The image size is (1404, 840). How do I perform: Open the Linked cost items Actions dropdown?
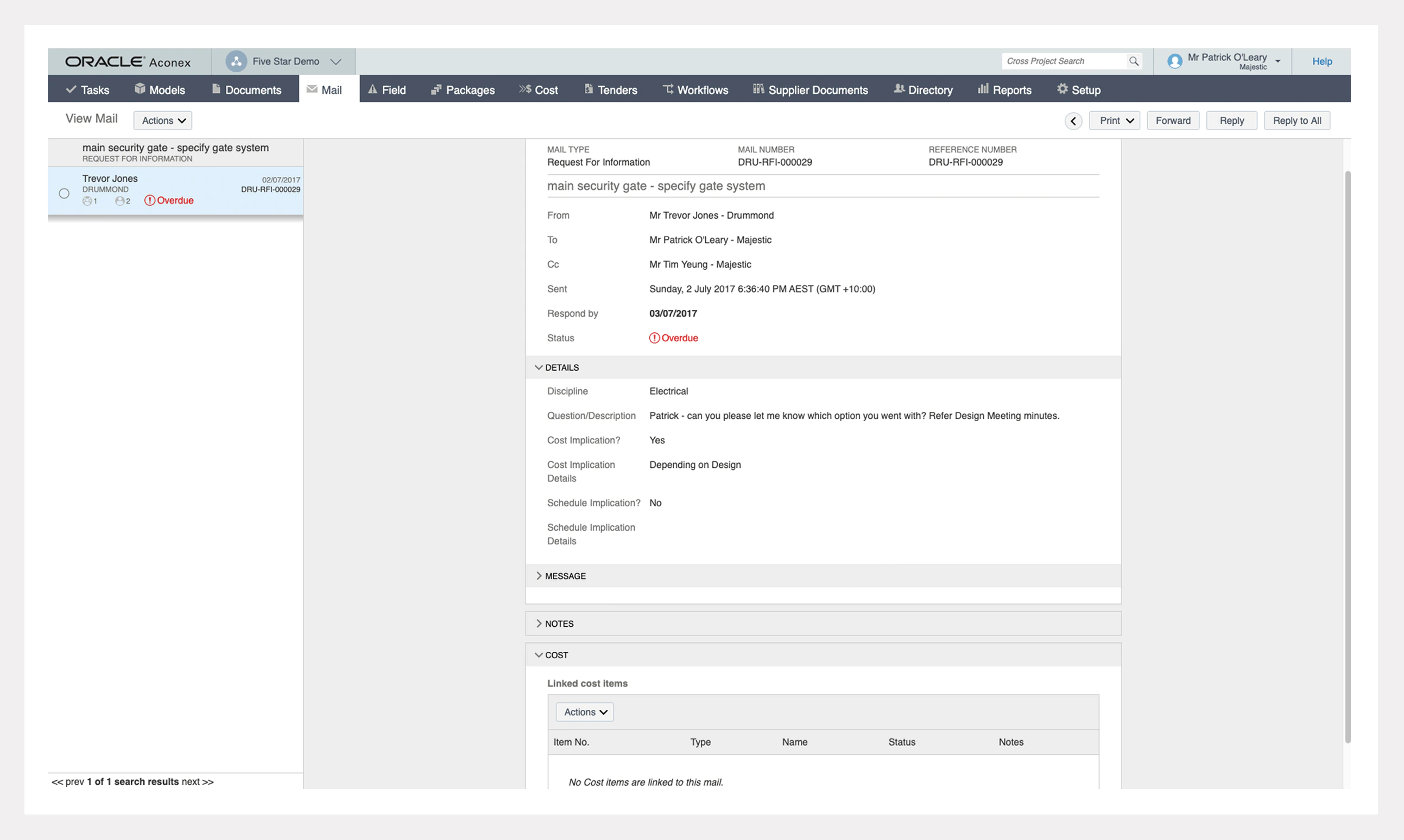[x=585, y=712]
